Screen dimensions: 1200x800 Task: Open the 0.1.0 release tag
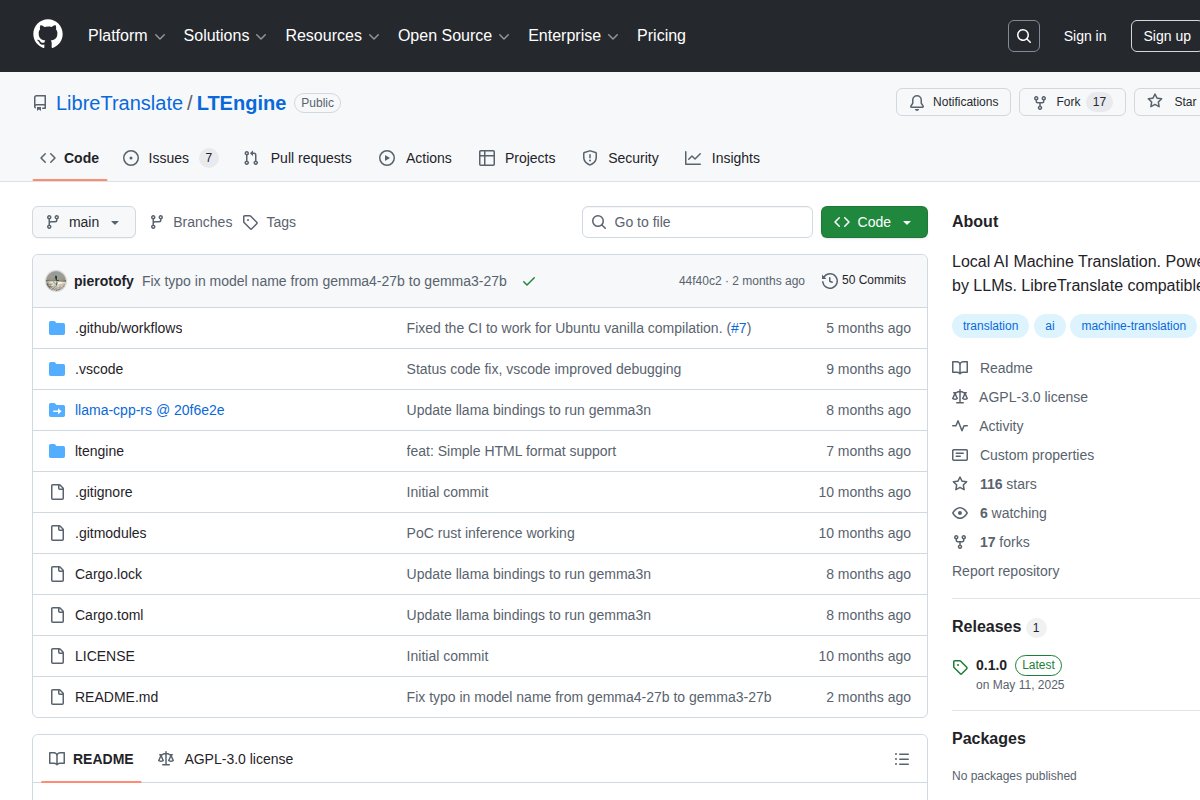991,665
